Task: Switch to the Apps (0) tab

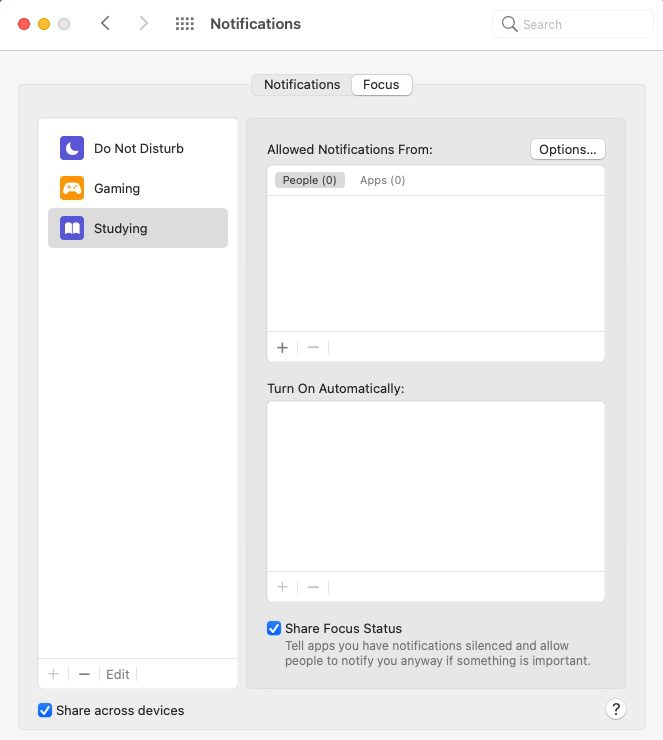Action: (x=382, y=180)
